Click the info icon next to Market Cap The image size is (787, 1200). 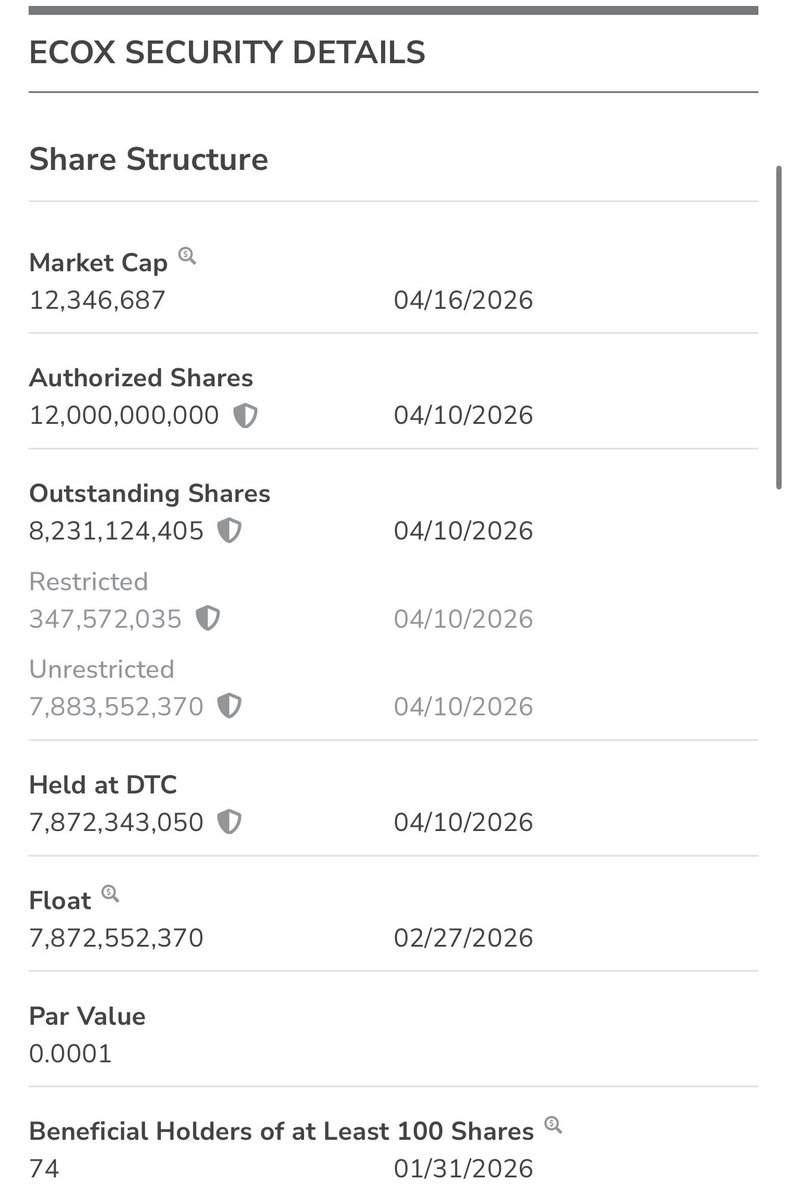187,256
